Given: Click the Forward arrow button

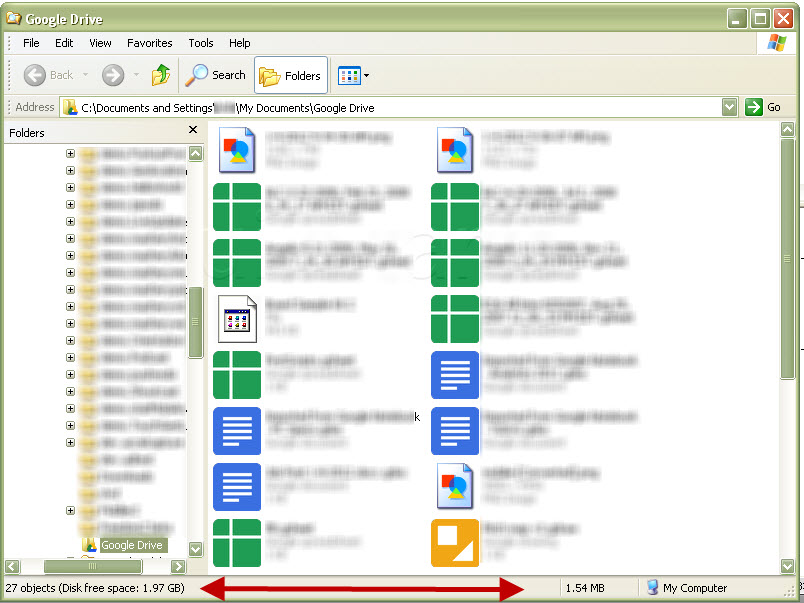Looking at the screenshot, I should [x=113, y=75].
